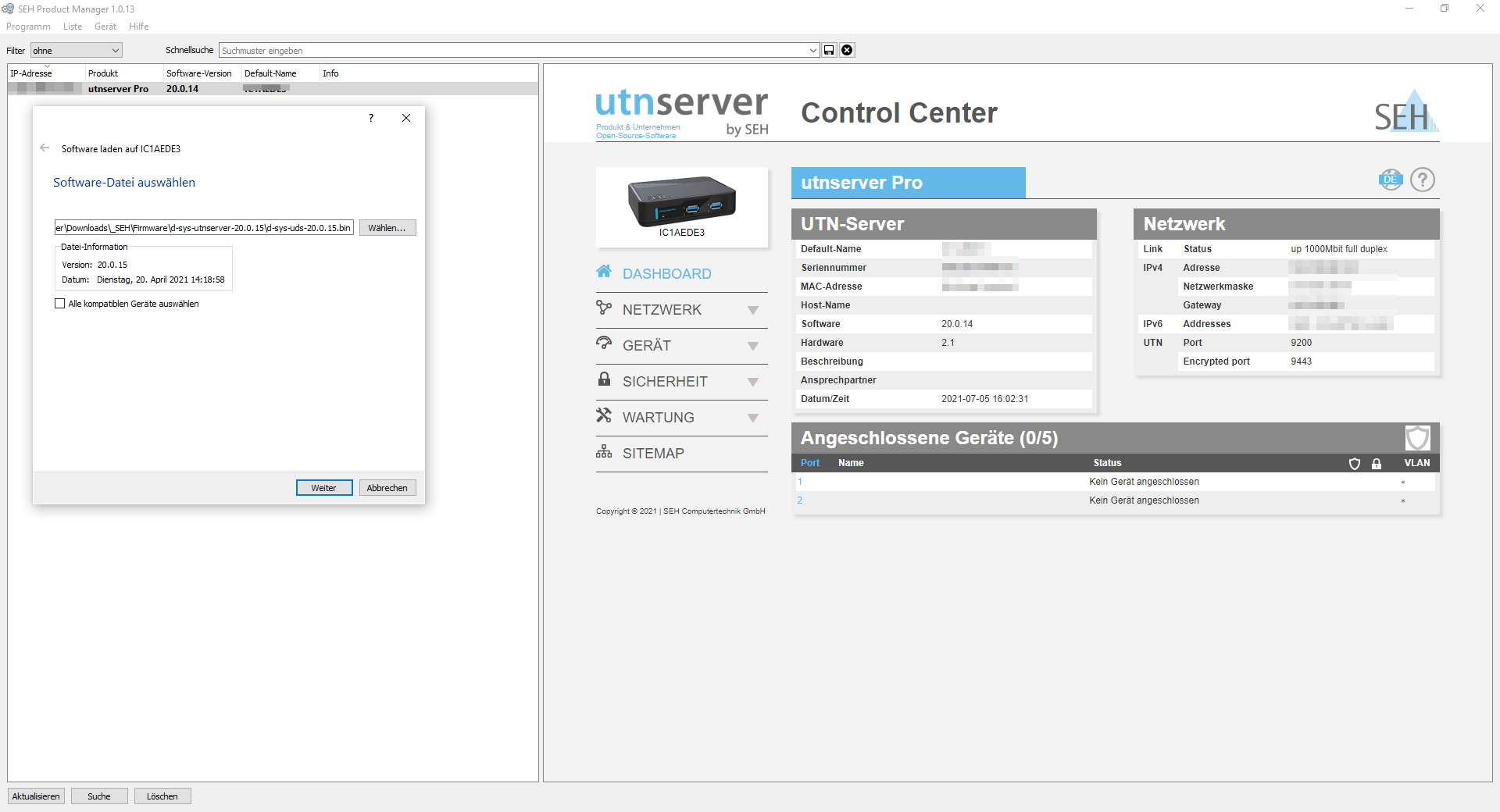The image size is (1500, 812).
Task: Click the save search pattern icon
Action: 829,50
